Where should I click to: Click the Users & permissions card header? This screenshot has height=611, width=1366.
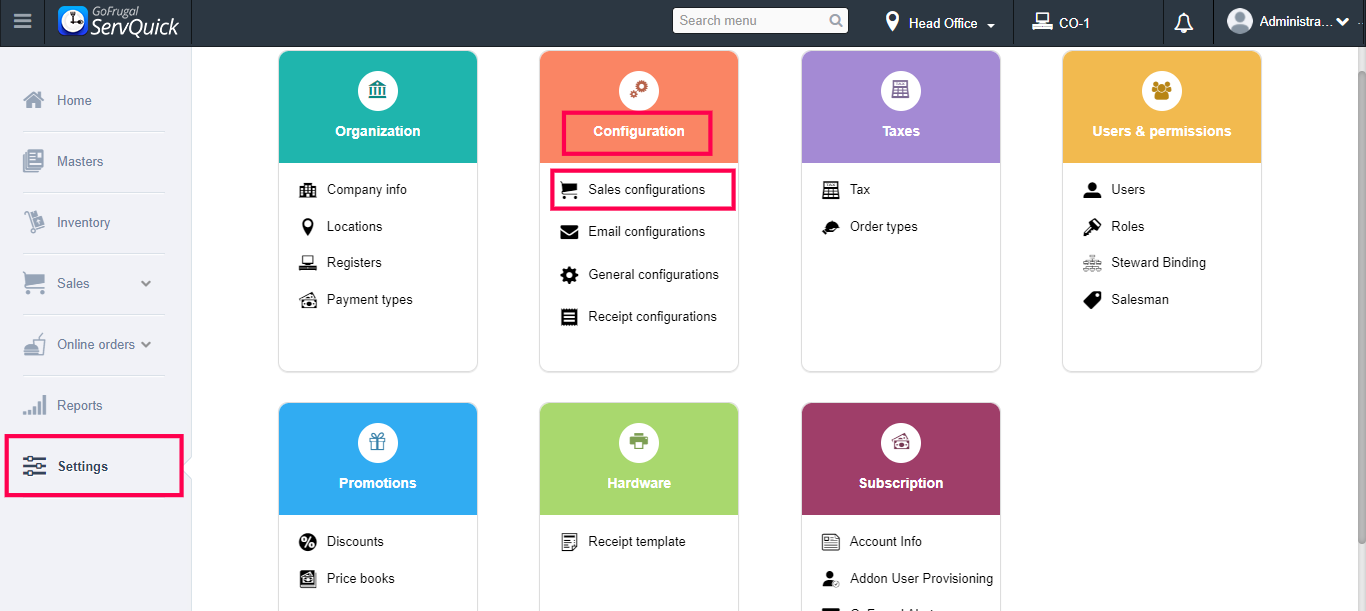click(1161, 107)
